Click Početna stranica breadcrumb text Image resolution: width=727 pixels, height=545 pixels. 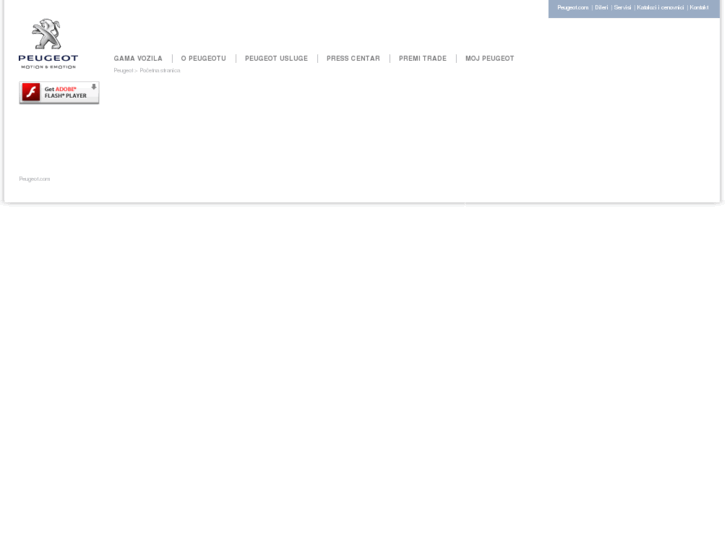pyautogui.click(x=160, y=71)
